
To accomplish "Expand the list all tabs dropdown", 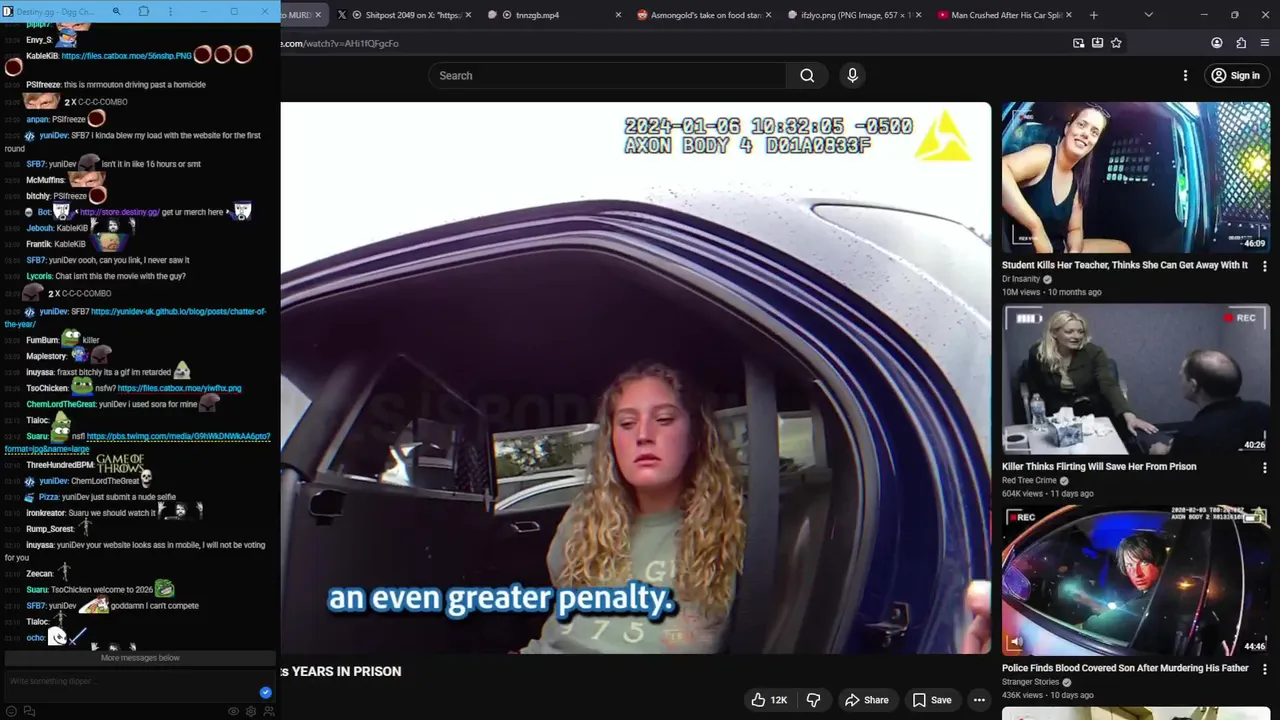I will pyautogui.click(x=1148, y=15).
